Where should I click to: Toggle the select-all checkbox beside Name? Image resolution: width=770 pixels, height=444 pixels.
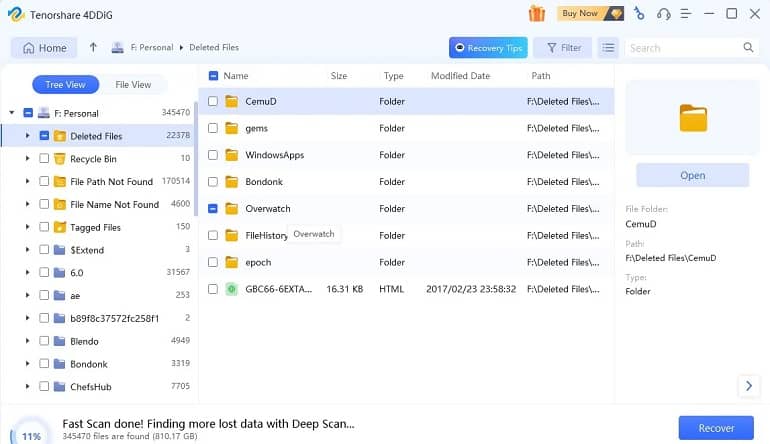click(x=214, y=76)
